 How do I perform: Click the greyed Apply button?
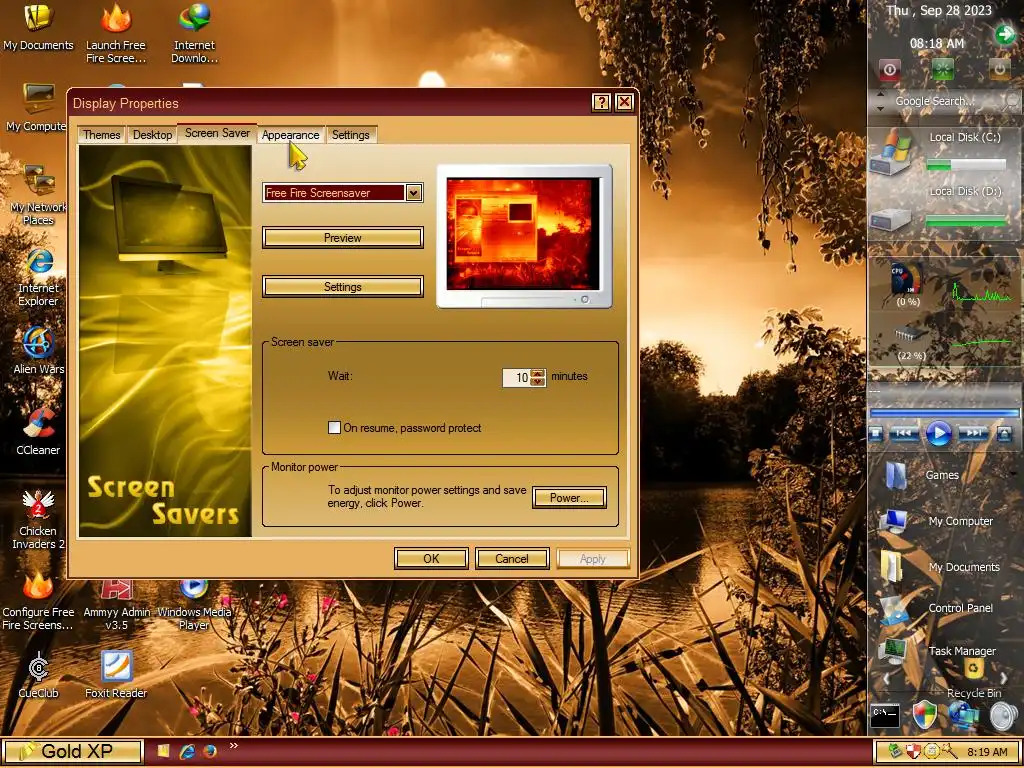pyautogui.click(x=593, y=558)
